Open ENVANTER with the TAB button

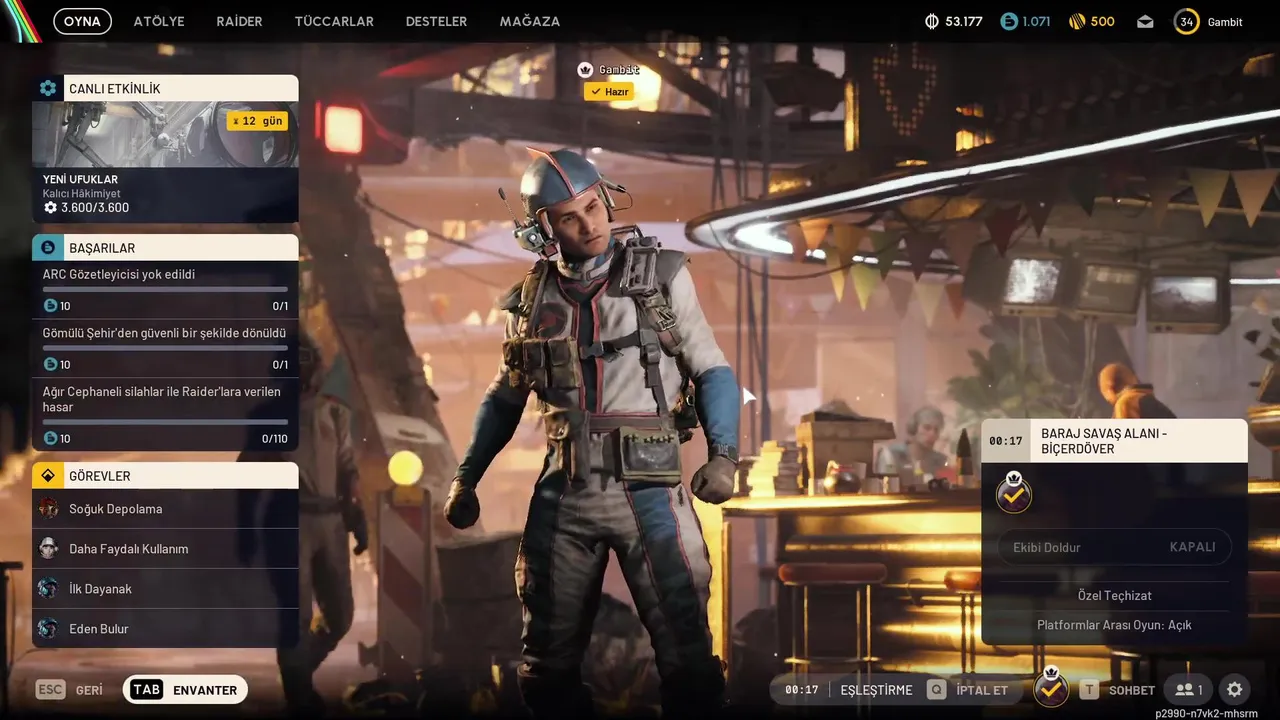click(x=185, y=690)
